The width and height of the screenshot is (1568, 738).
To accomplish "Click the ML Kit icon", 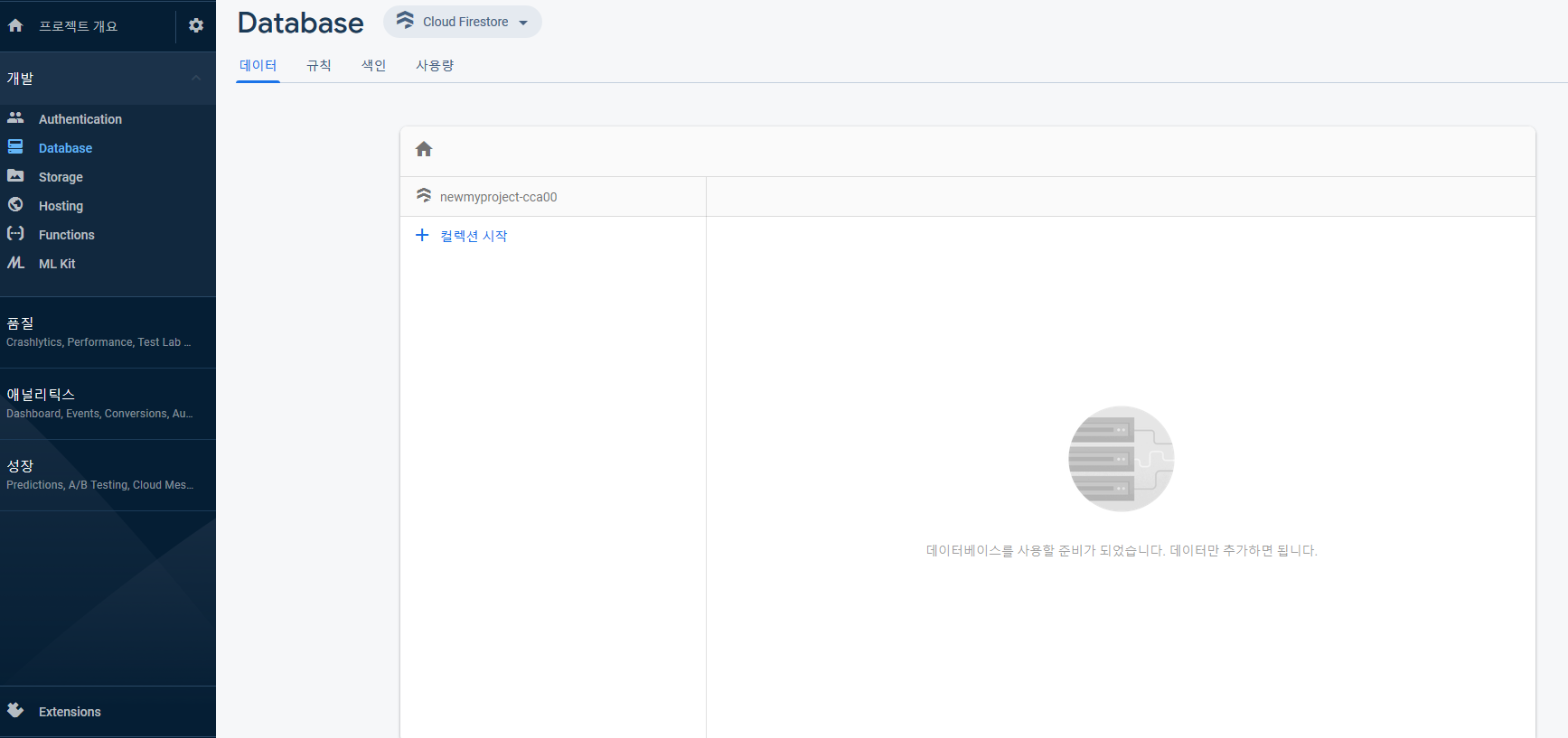I will click(x=15, y=262).
